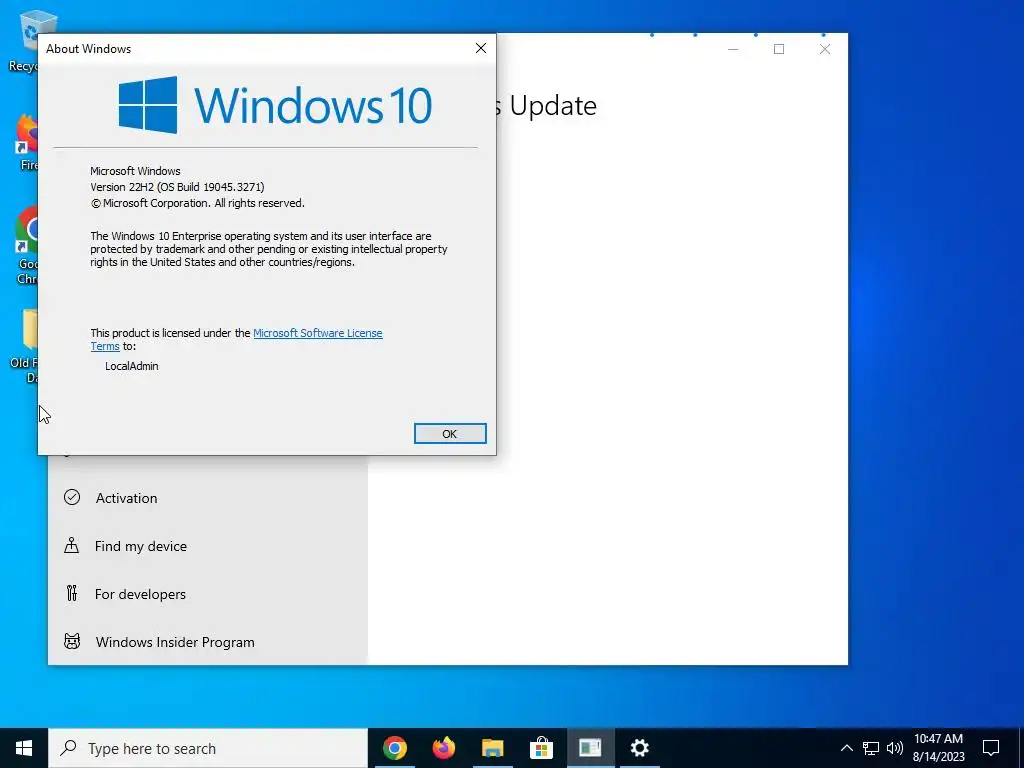Switch to the winver taskbar app
1024x768 pixels.
click(x=590, y=748)
